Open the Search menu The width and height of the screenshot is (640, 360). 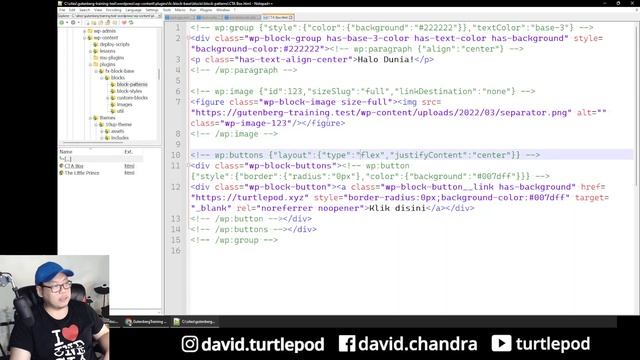[x=84, y=10]
